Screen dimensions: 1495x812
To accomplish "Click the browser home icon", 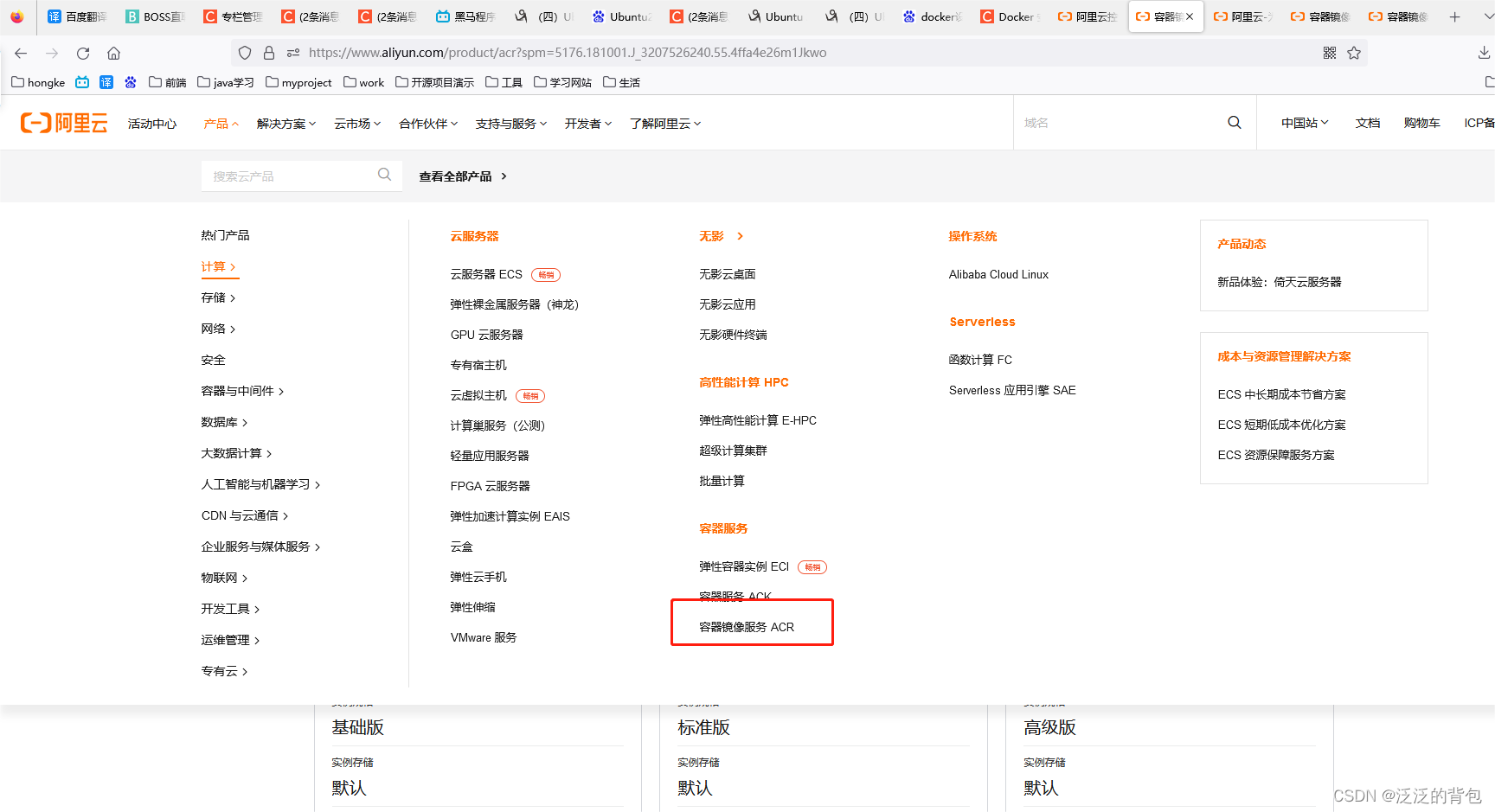I will pyautogui.click(x=113, y=53).
